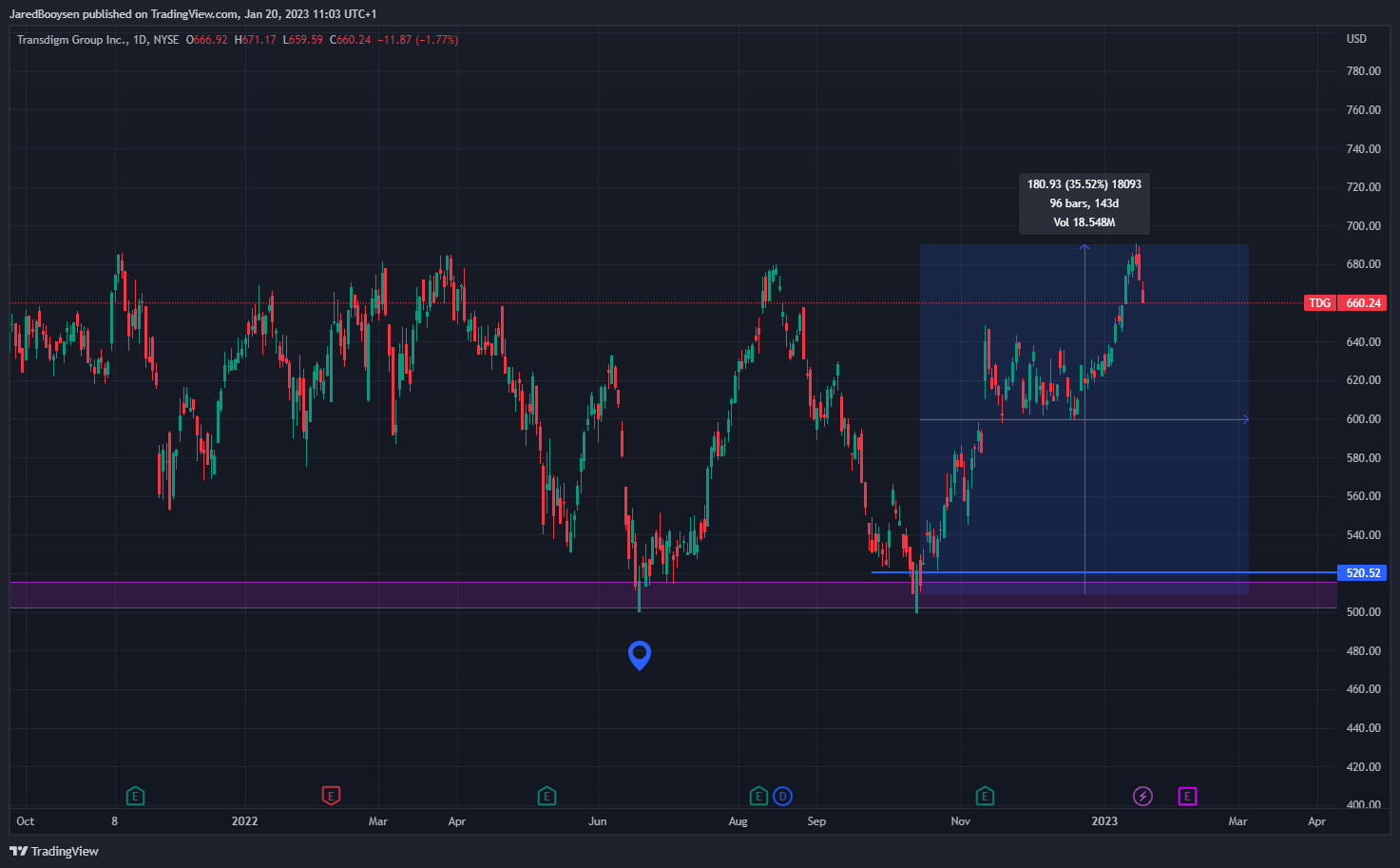Image resolution: width=1400 pixels, height=868 pixels.
Task: Click the 2022 year label on time axis
Action: pyautogui.click(x=245, y=821)
